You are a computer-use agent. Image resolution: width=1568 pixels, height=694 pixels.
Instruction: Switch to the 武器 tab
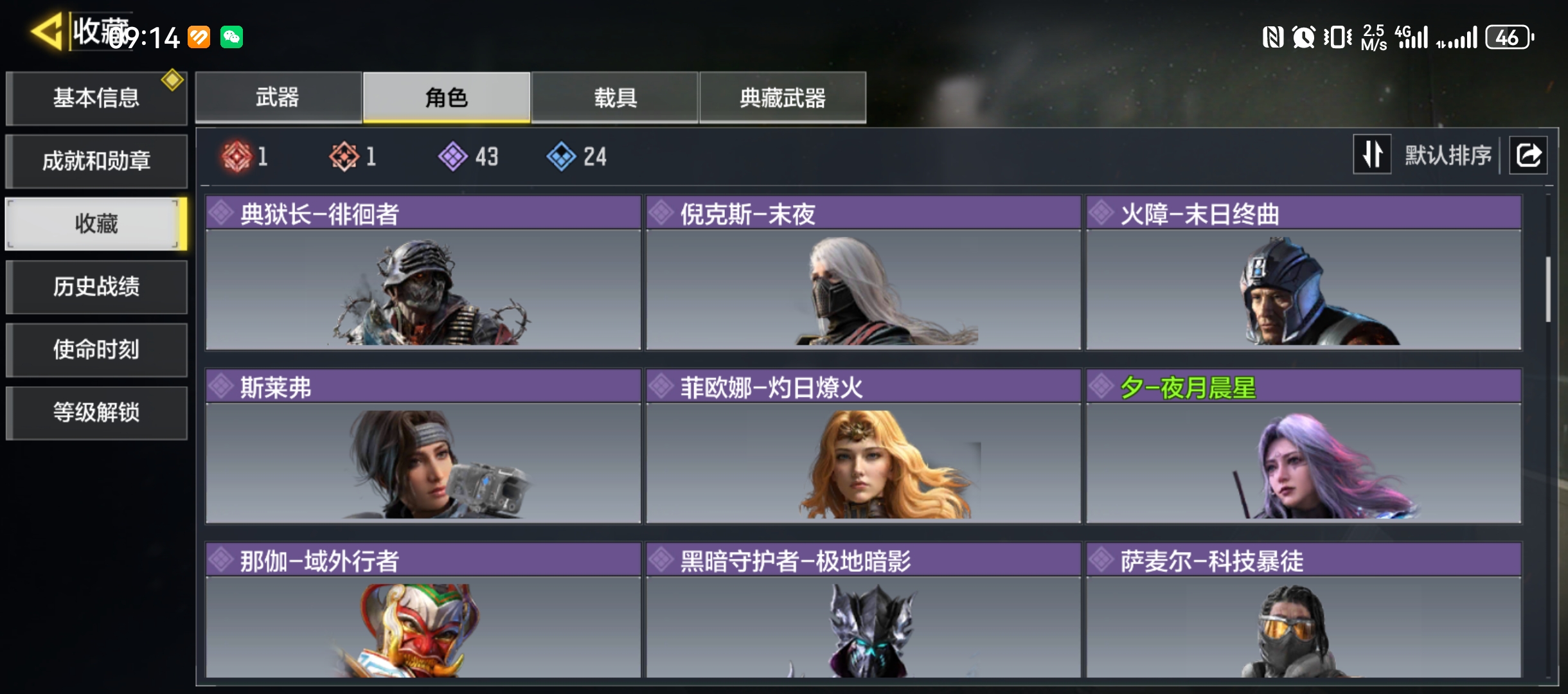[x=278, y=97]
